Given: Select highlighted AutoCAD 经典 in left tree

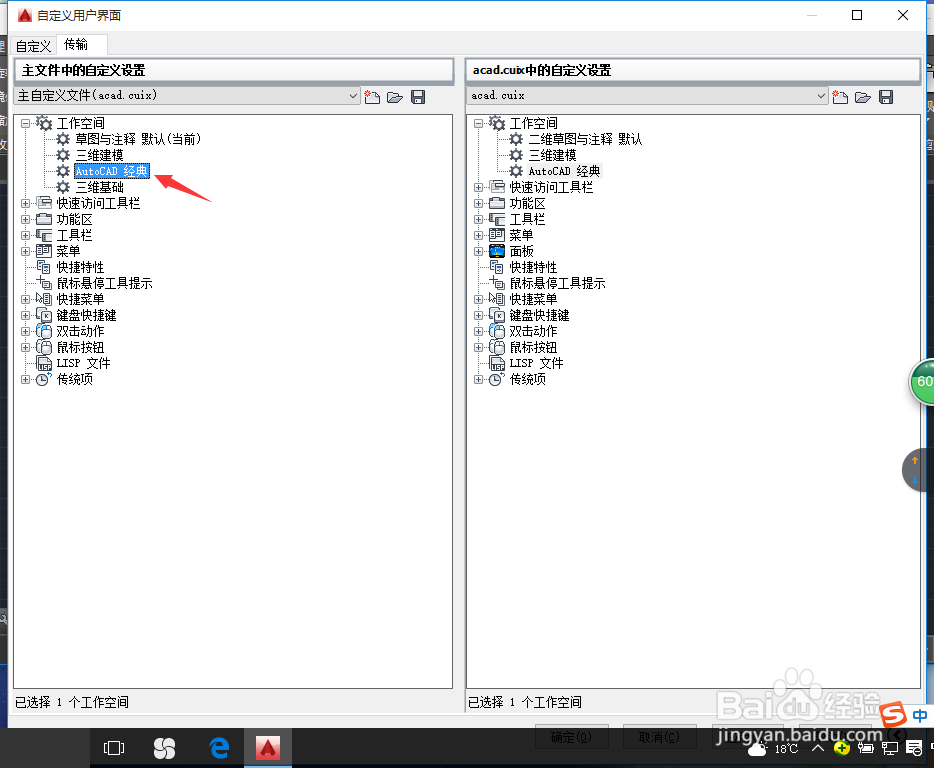Looking at the screenshot, I should point(111,172).
